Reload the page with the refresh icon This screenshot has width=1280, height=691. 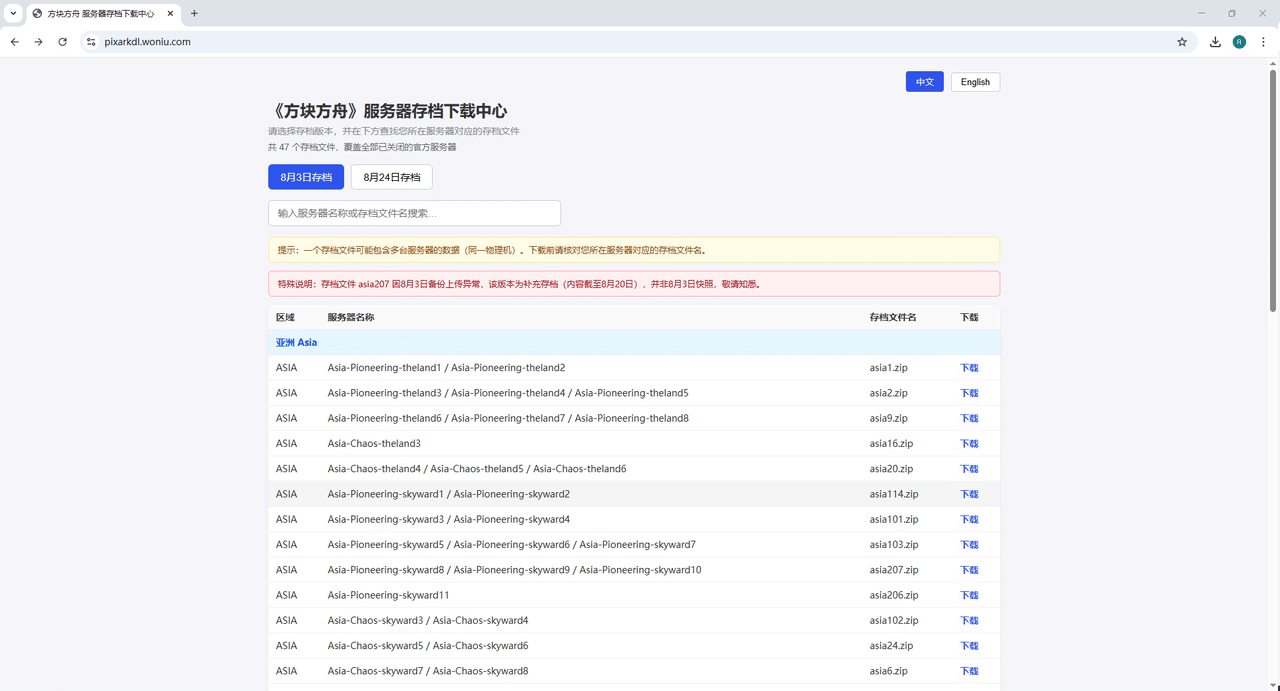point(63,42)
